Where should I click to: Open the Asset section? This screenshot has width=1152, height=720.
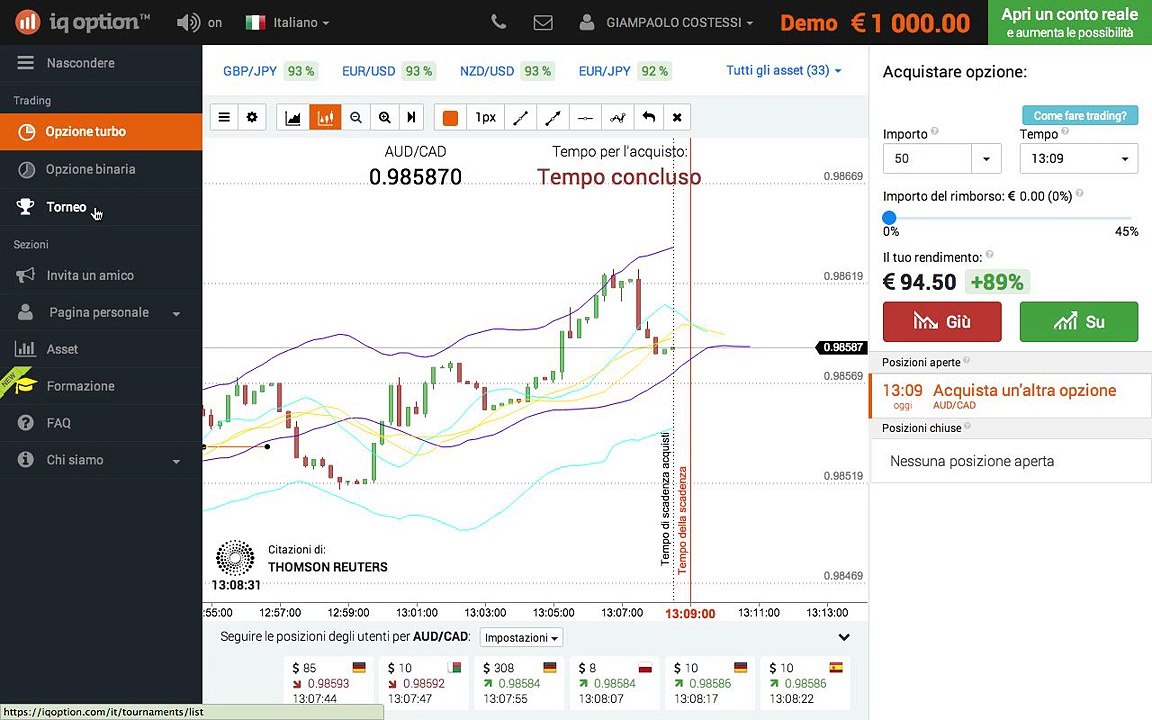pos(101,350)
